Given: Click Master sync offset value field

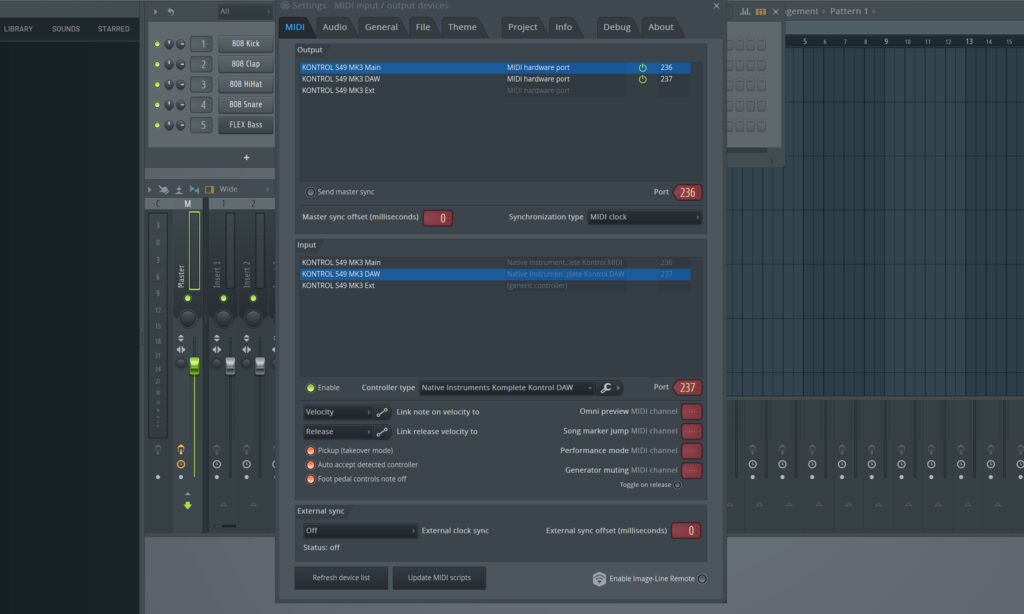Looking at the screenshot, I should click(x=438, y=218).
